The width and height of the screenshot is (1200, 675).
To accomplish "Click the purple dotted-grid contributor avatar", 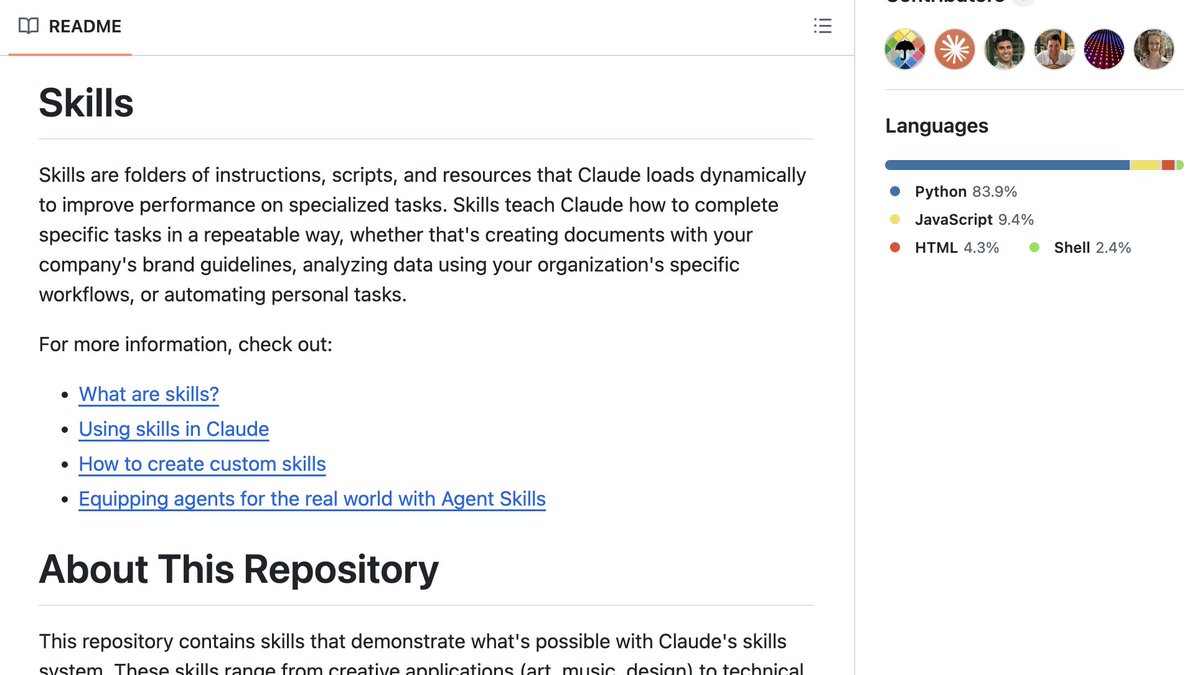I will pyautogui.click(x=1104, y=49).
